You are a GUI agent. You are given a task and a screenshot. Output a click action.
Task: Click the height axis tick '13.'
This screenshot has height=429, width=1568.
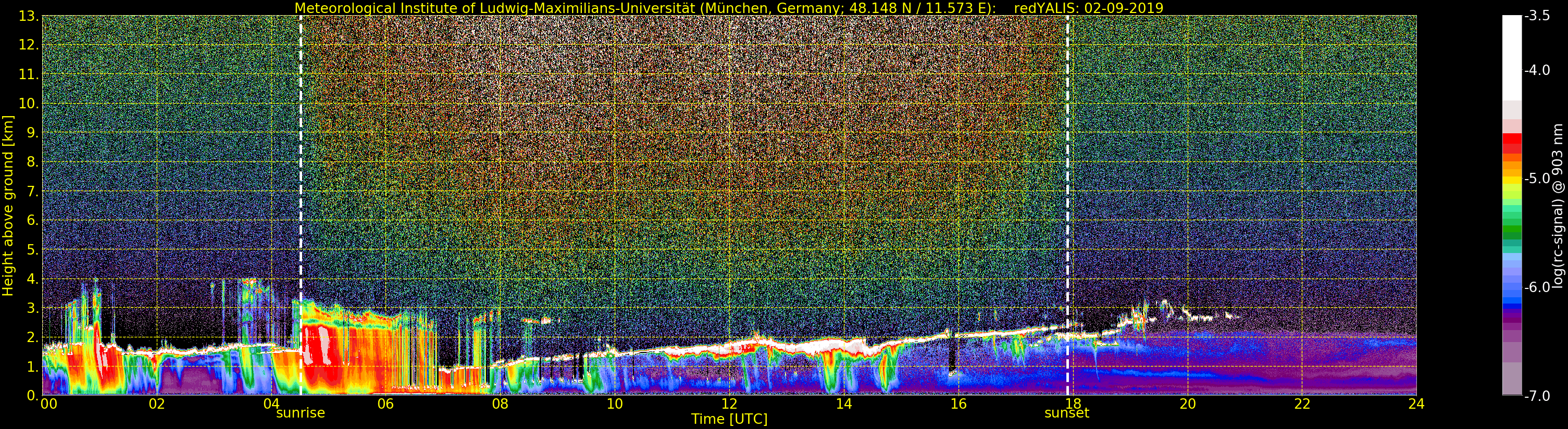coord(29,16)
